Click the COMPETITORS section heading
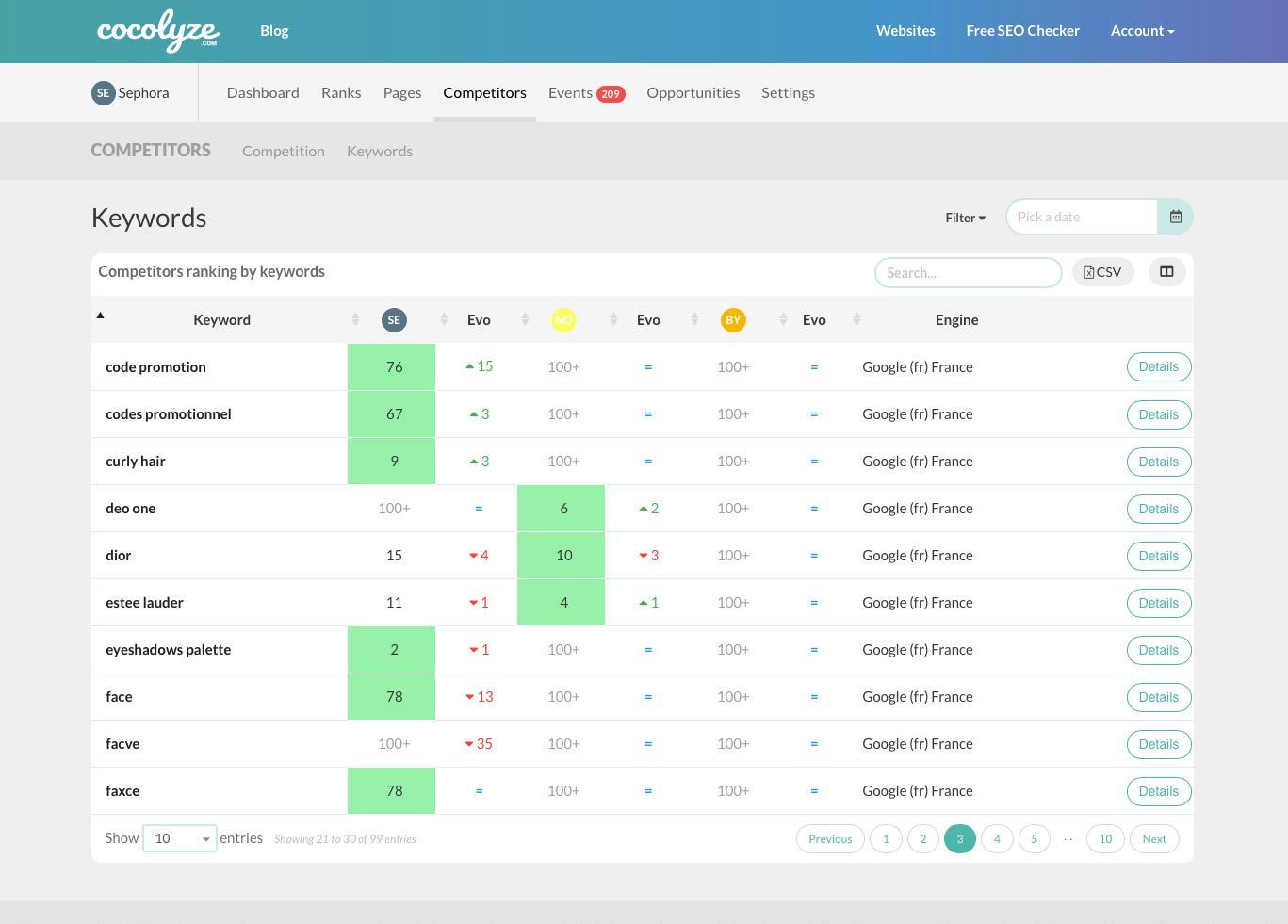The image size is (1288, 924). point(151,151)
